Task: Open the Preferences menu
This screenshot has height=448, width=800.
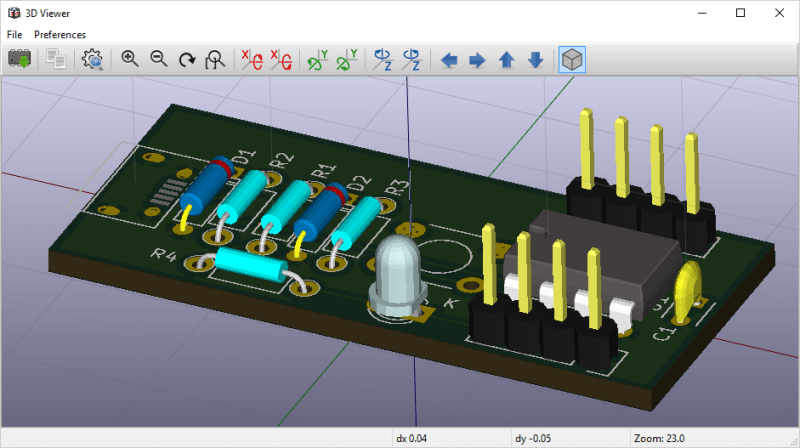Action: pyautogui.click(x=60, y=34)
